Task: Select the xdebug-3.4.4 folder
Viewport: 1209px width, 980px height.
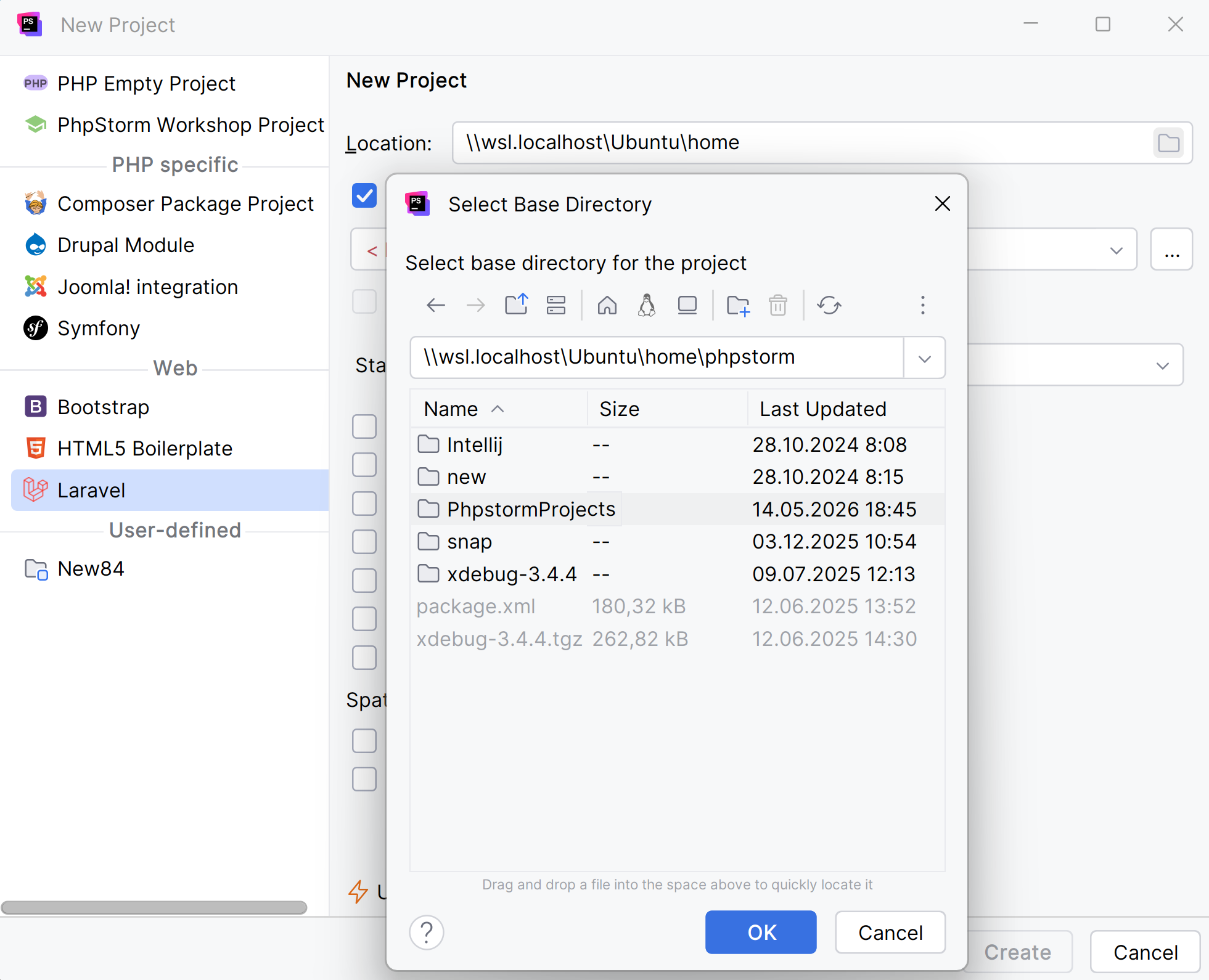Action: 677,574
